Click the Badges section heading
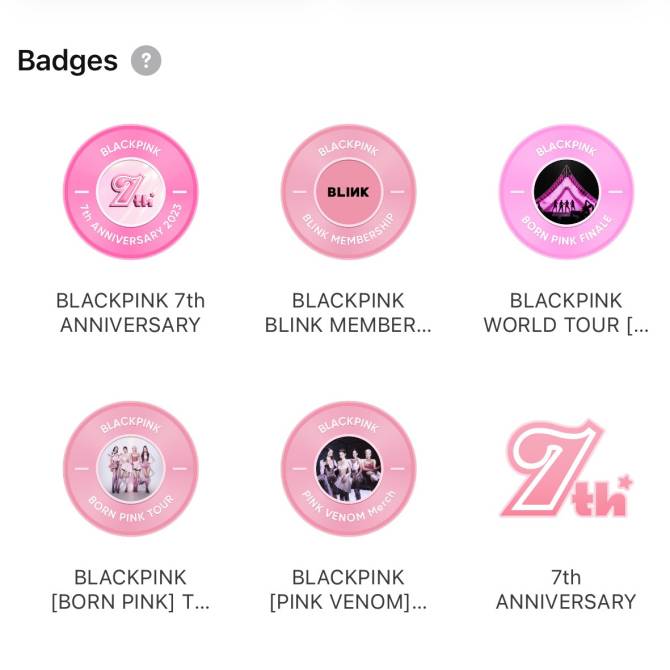This screenshot has height=670, width=670. pyautogui.click(x=68, y=61)
